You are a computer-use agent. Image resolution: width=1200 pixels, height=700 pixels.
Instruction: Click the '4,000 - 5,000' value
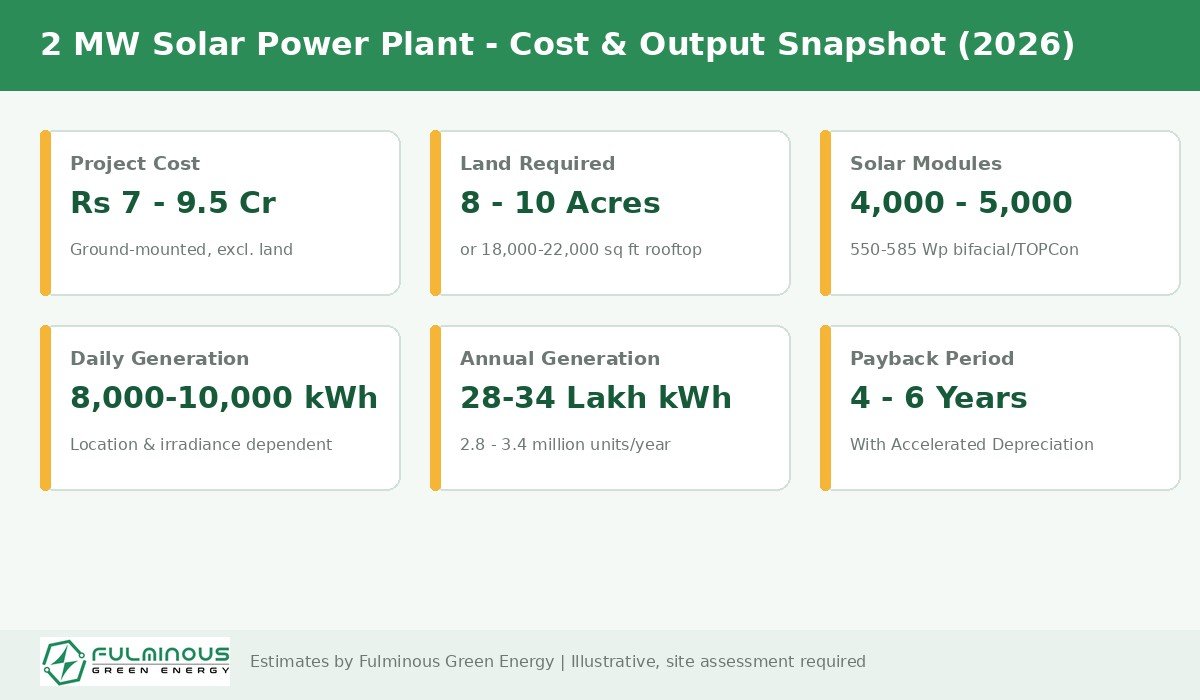[x=961, y=203]
